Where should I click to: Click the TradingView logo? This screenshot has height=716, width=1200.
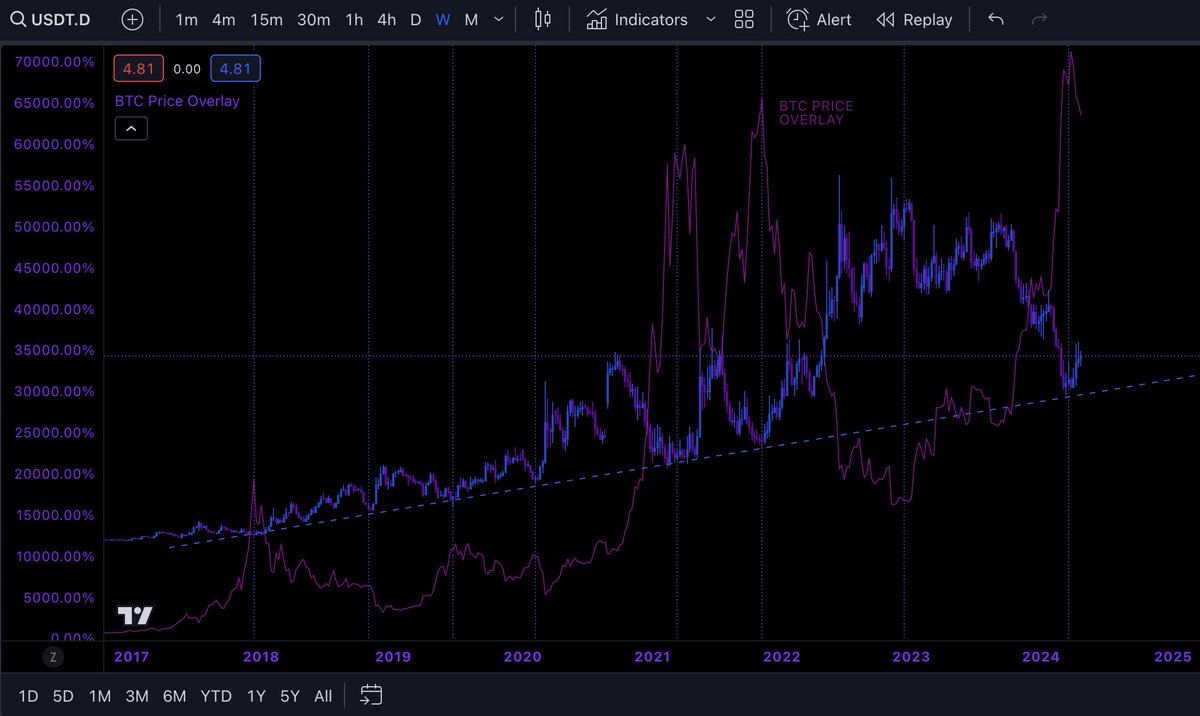(135, 616)
